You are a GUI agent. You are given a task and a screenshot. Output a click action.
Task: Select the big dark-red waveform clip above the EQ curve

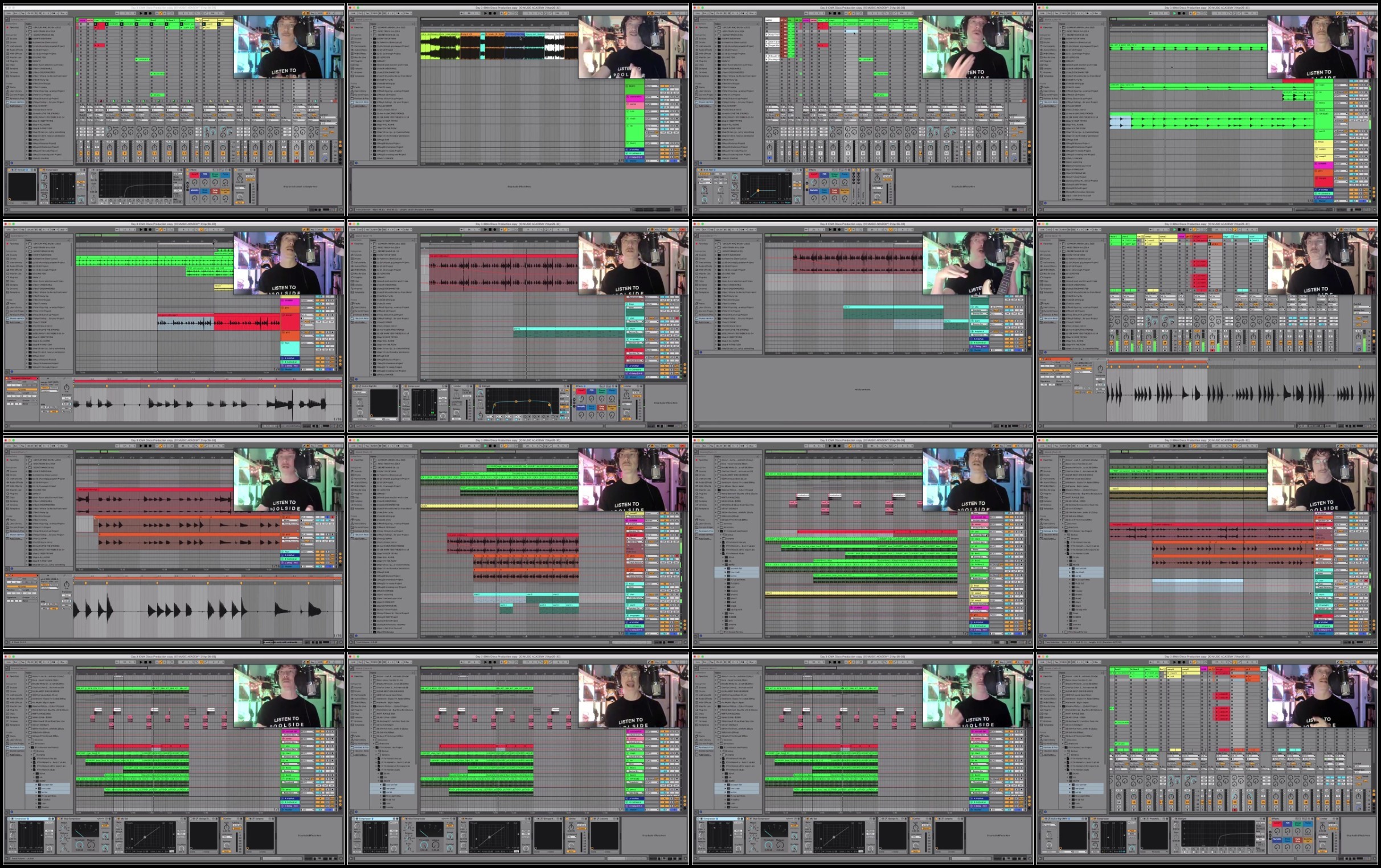503,273
